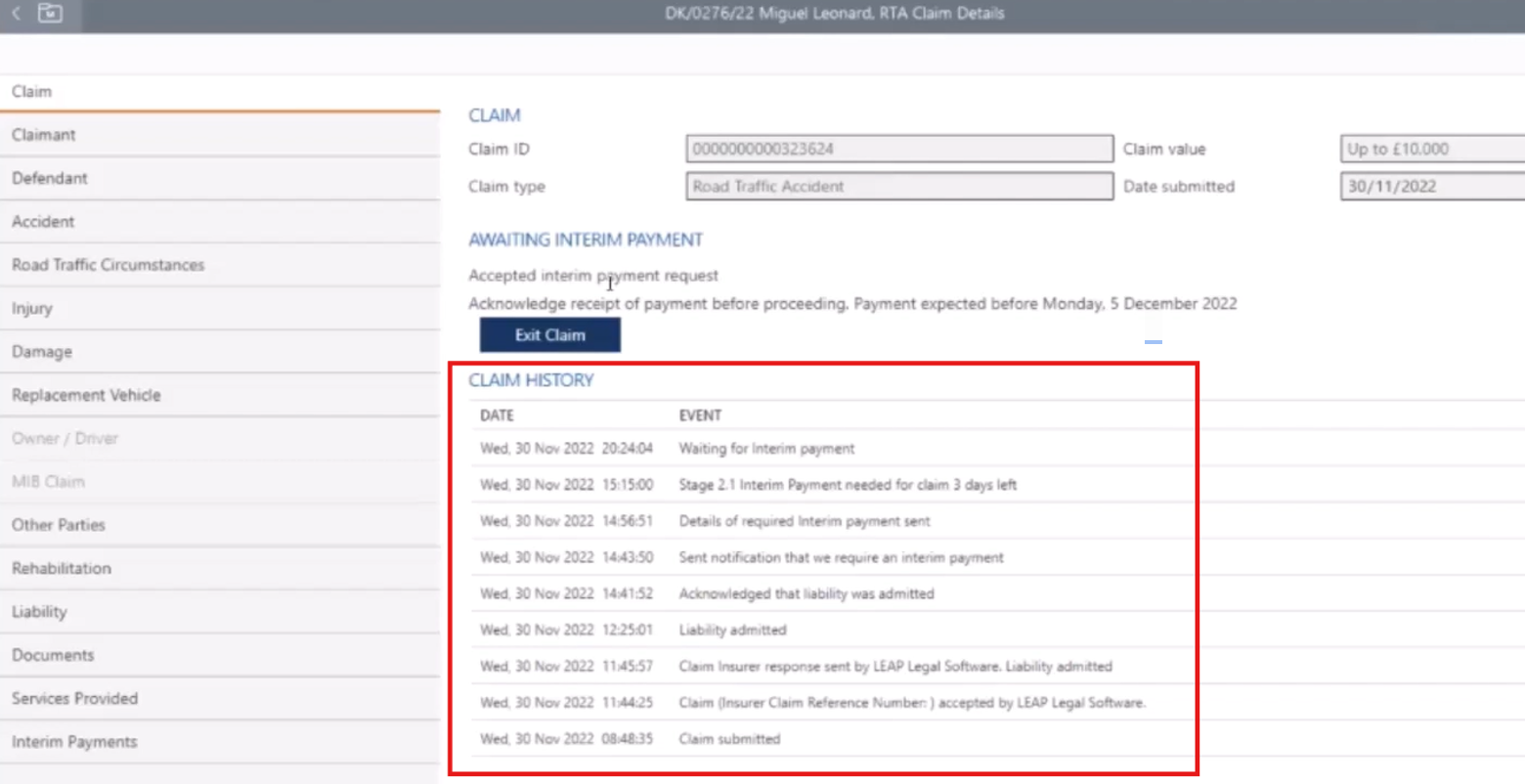1525x784 pixels.
Task: Open the Interim Payments tab
Action: coord(74,742)
